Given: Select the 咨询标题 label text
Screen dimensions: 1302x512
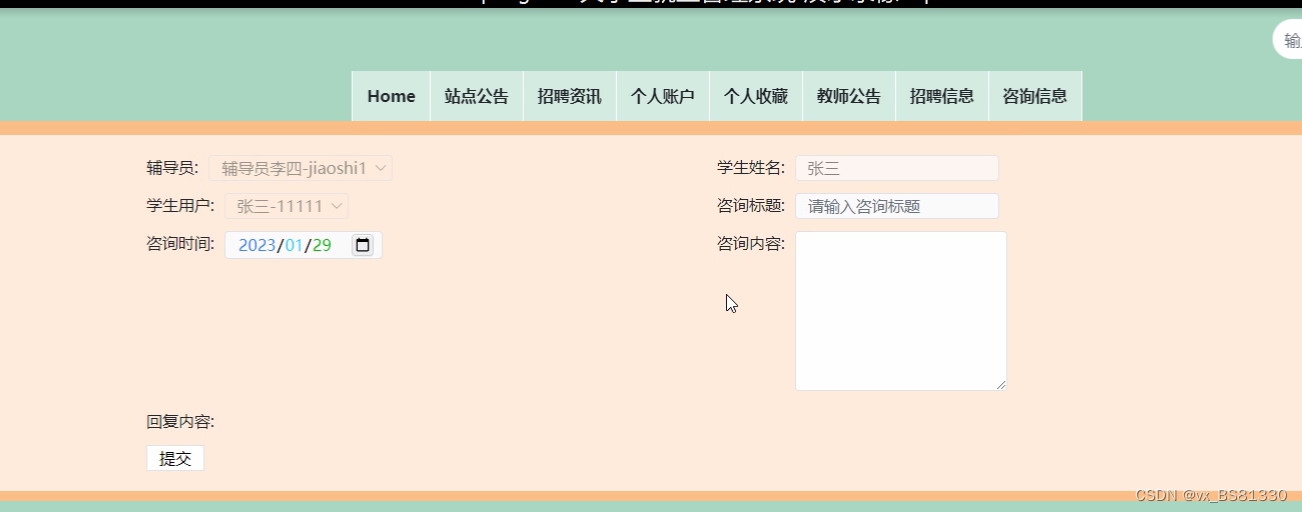Looking at the screenshot, I should [x=751, y=205].
